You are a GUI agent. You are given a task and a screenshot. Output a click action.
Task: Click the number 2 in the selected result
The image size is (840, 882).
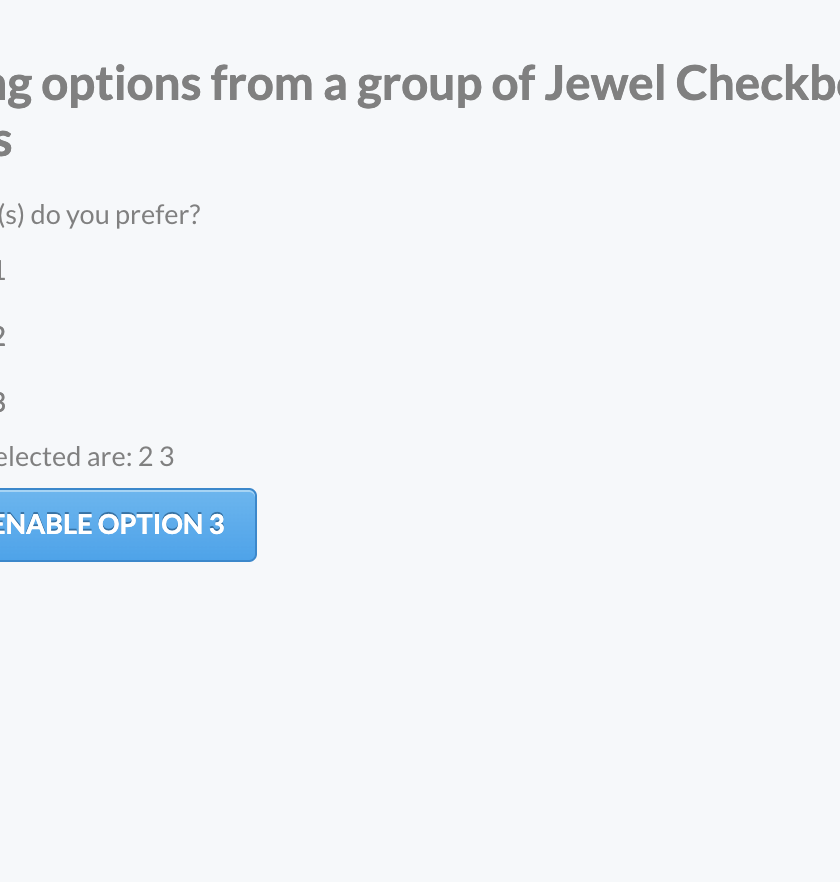coord(145,456)
